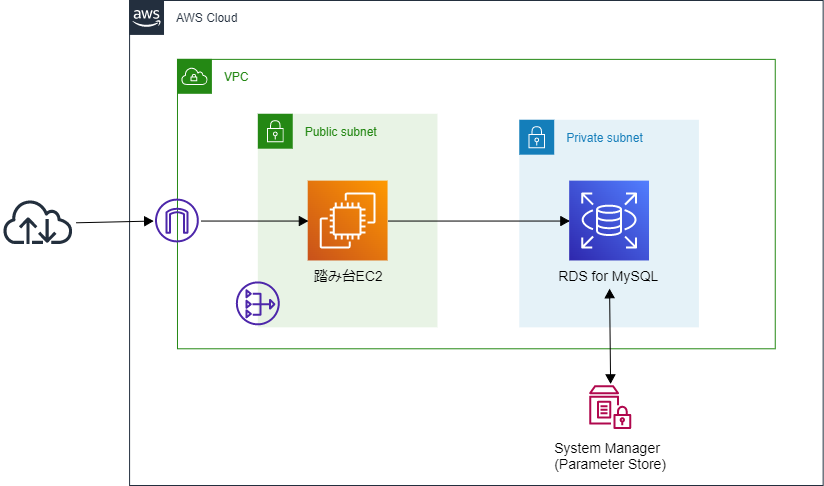Click the purple circular icon below EC2
824x486 pixels.
[257, 304]
